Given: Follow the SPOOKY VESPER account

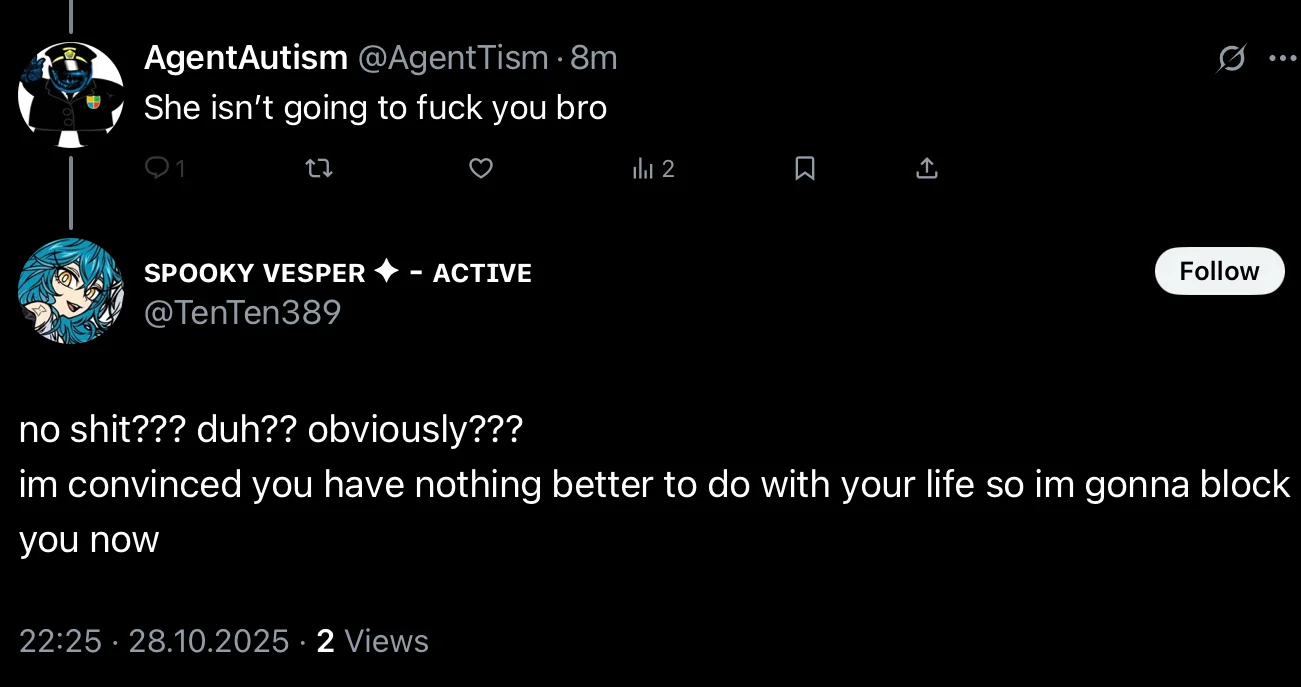Looking at the screenshot, I should [1219, 271].
